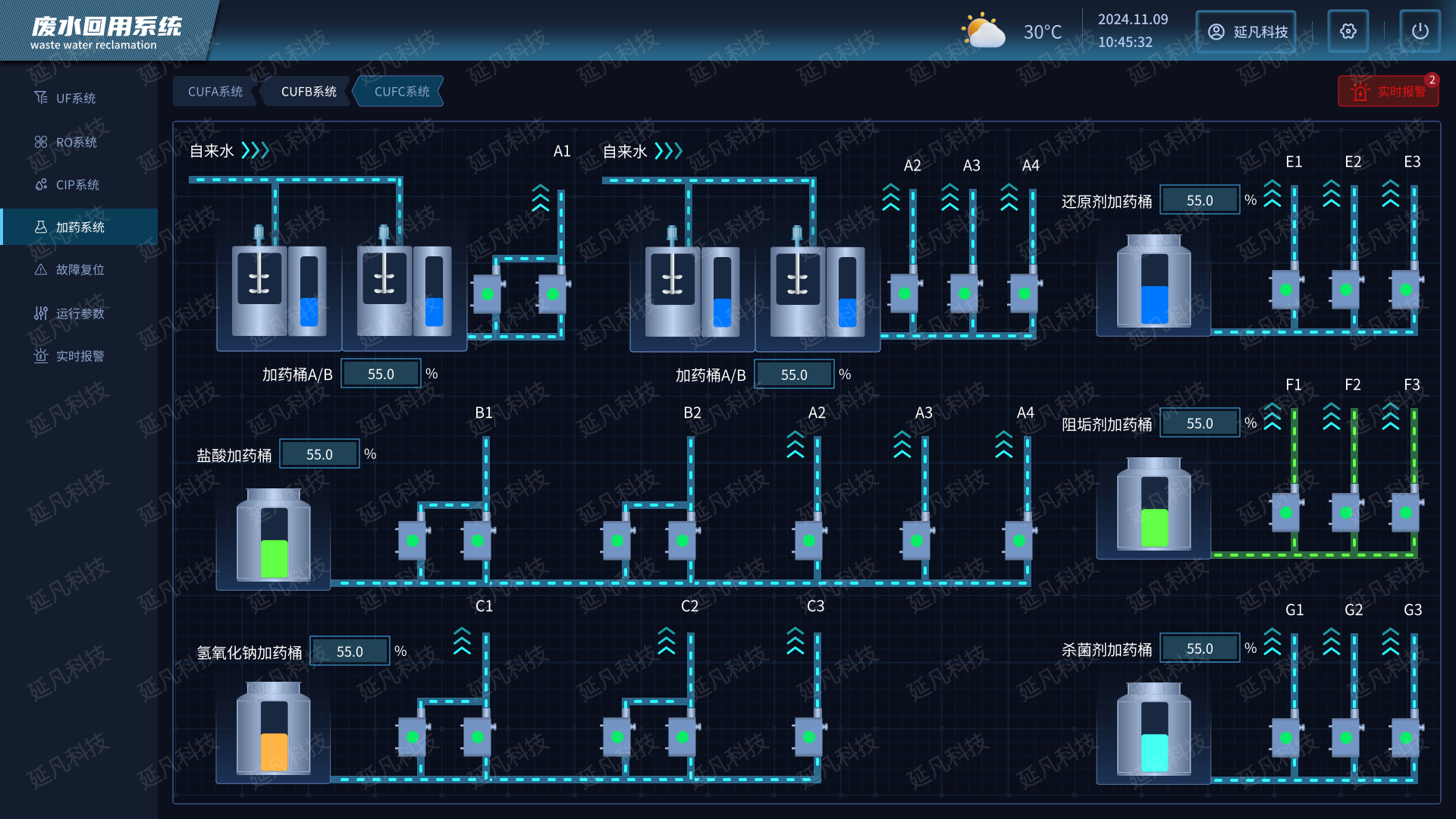Switch to the CUFC系统 tab
The width and height of the screenshot is (1456, 819).
click(401, 92)
